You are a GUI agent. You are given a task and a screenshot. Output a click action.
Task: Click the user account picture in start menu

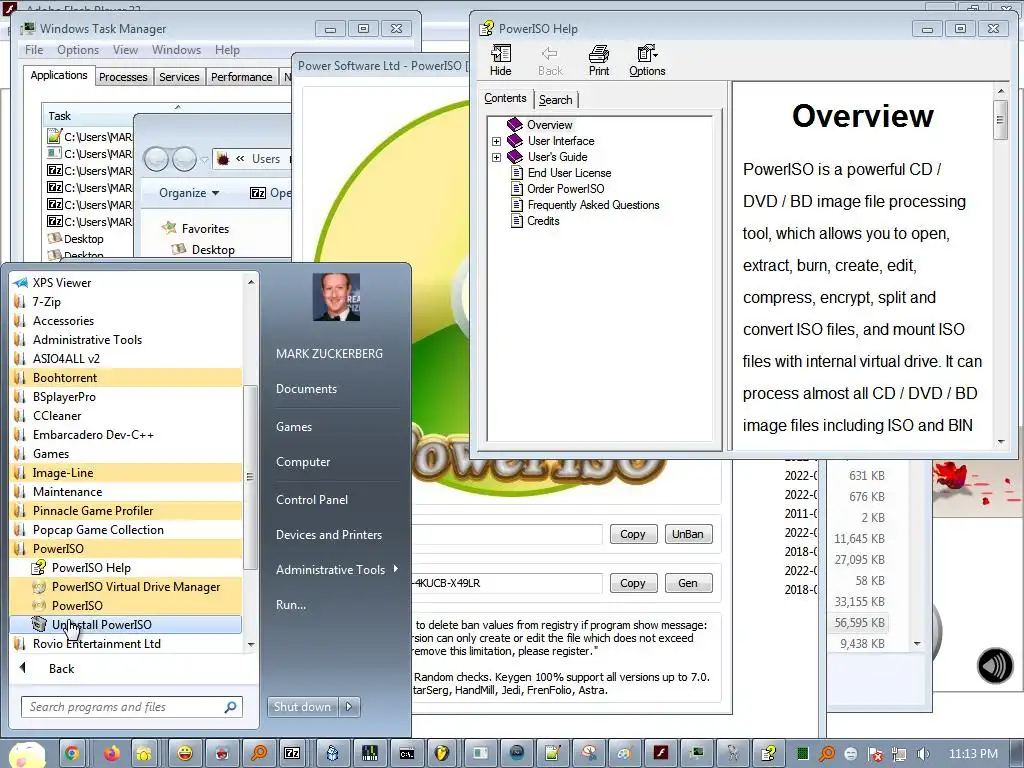point(336,297)
